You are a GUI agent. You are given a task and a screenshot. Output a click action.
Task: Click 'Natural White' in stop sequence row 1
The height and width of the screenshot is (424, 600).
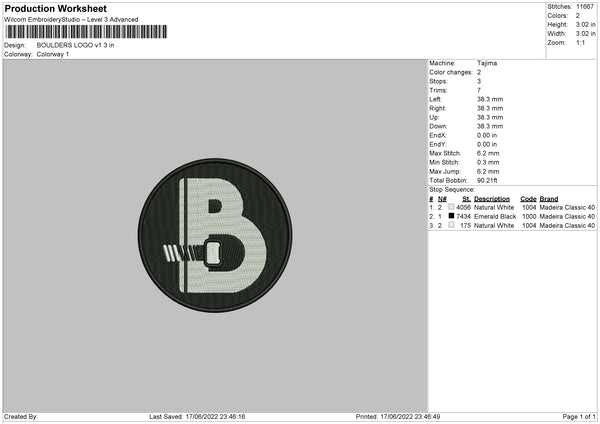point(494,207)
